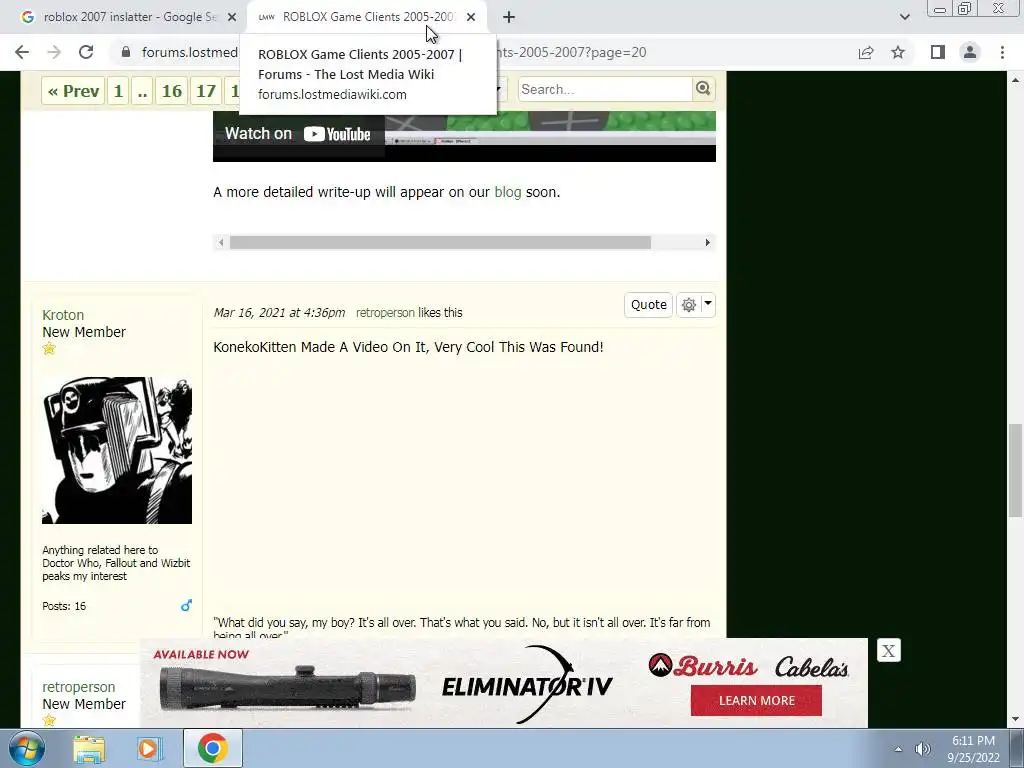This screenshot has height=768, width=1024.
Task: Open the Chrome three-dot menu
Action: [1002, 52]
